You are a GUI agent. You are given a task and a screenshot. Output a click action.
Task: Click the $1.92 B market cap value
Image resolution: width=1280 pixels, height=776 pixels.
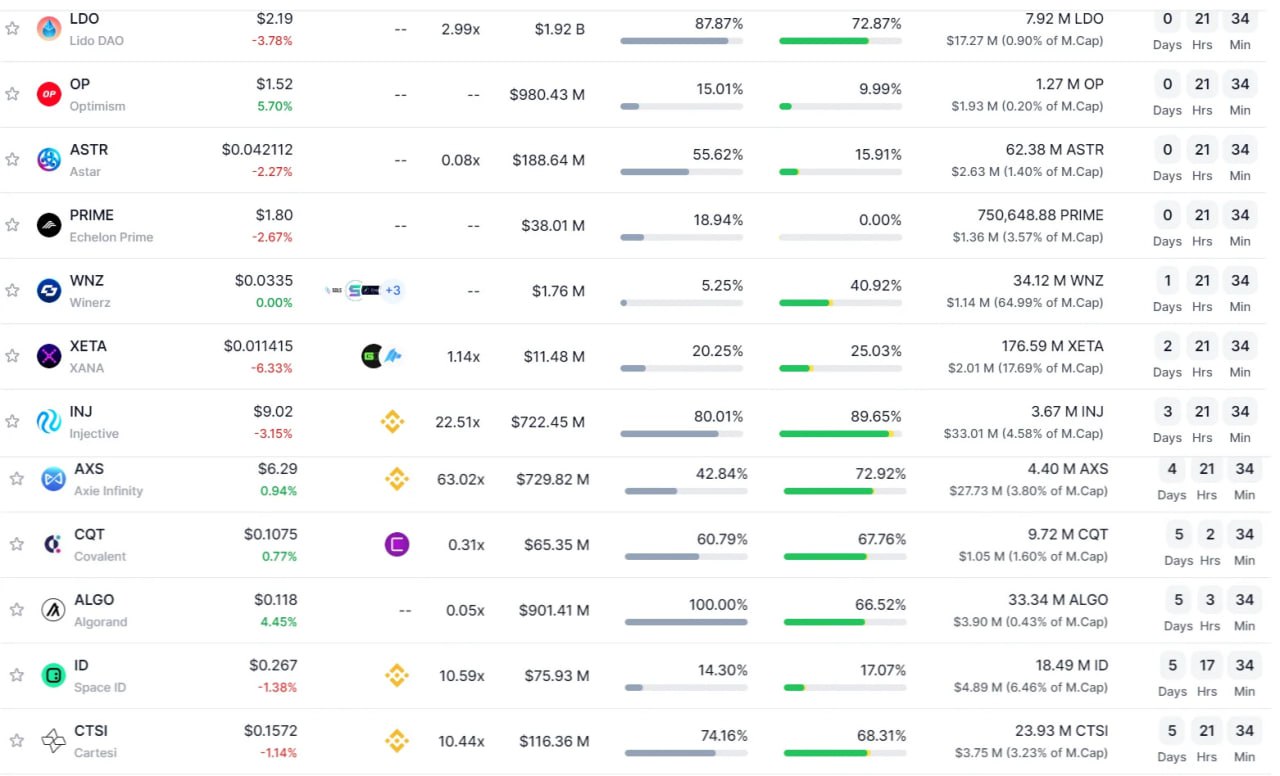[559, 29]
